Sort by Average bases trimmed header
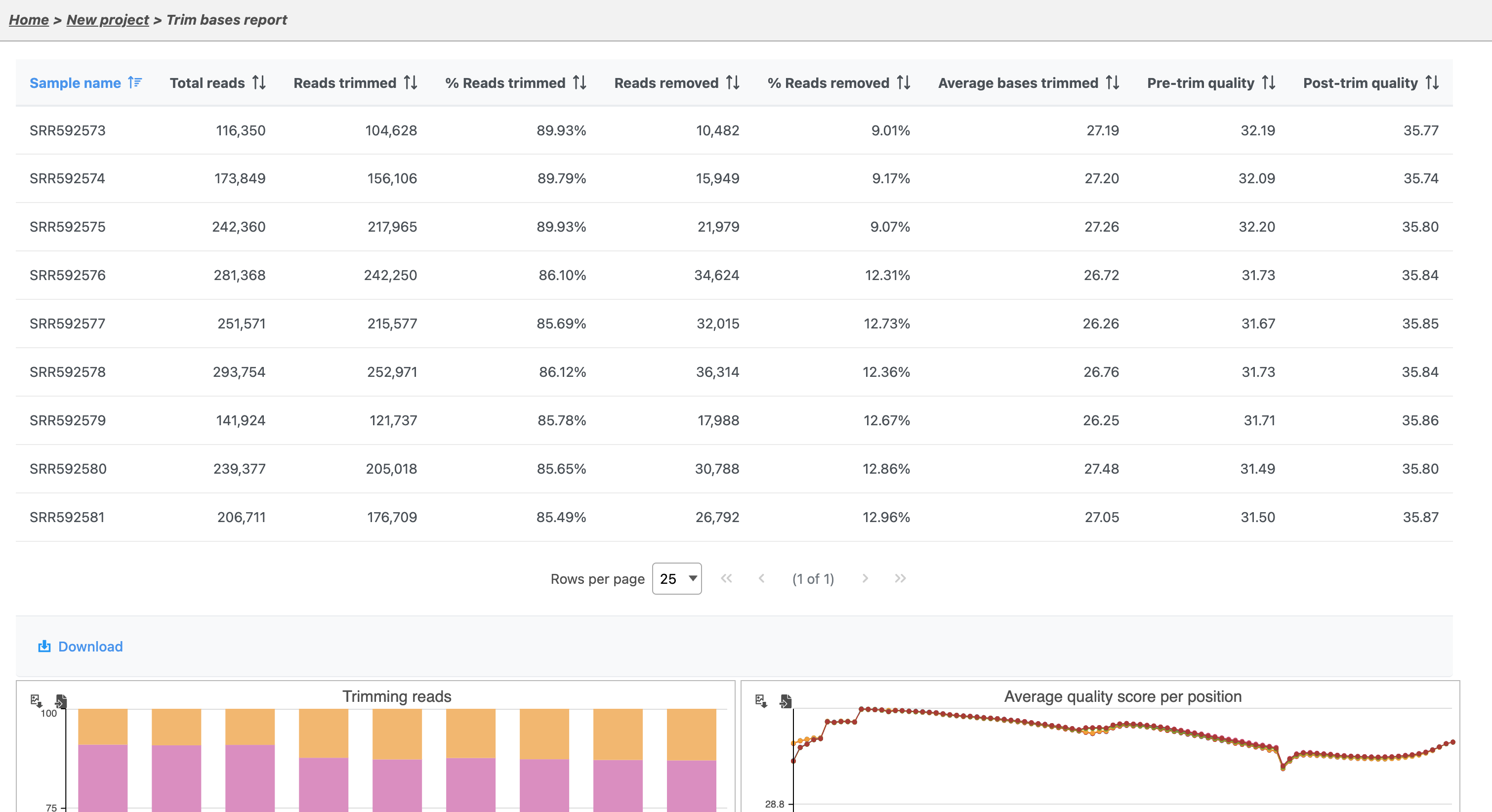This screenshot has width=1492, height=812. coord(1018,83)
